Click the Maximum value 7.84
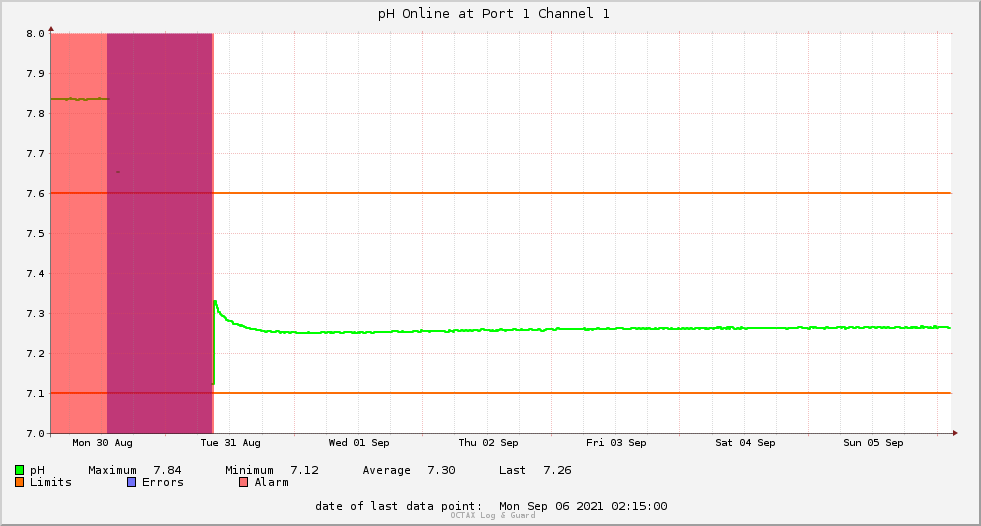This screenshot has height=526, width=981. (x=168, y=470)
